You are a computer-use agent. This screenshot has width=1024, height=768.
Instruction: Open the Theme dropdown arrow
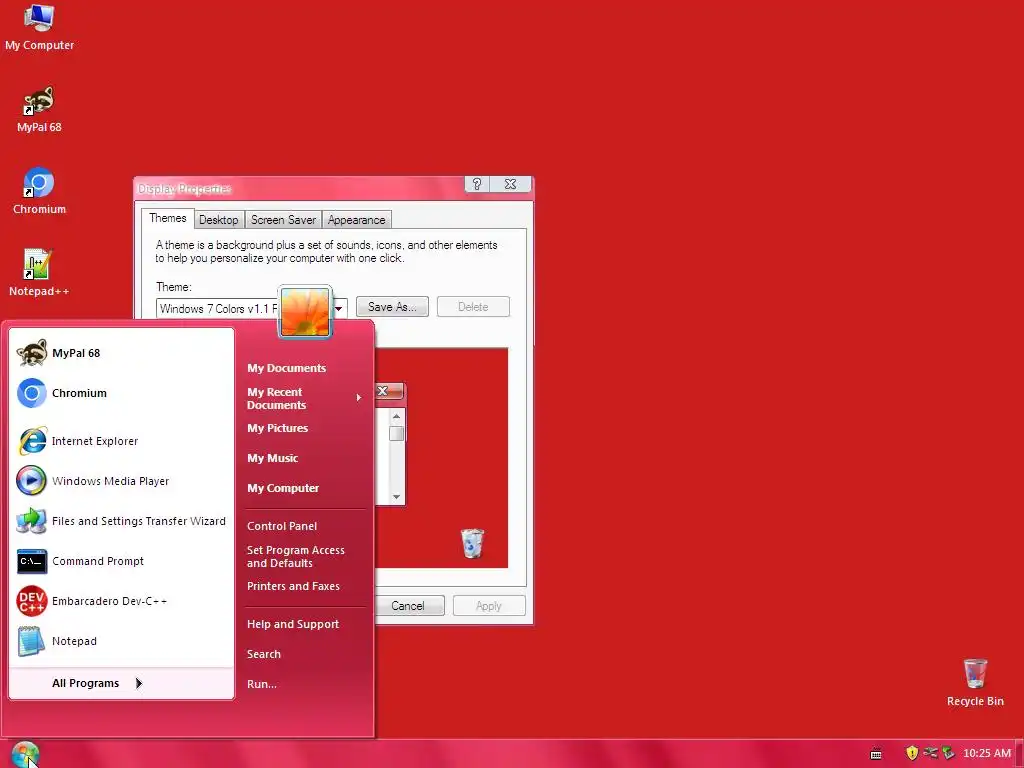coord(340,308)
